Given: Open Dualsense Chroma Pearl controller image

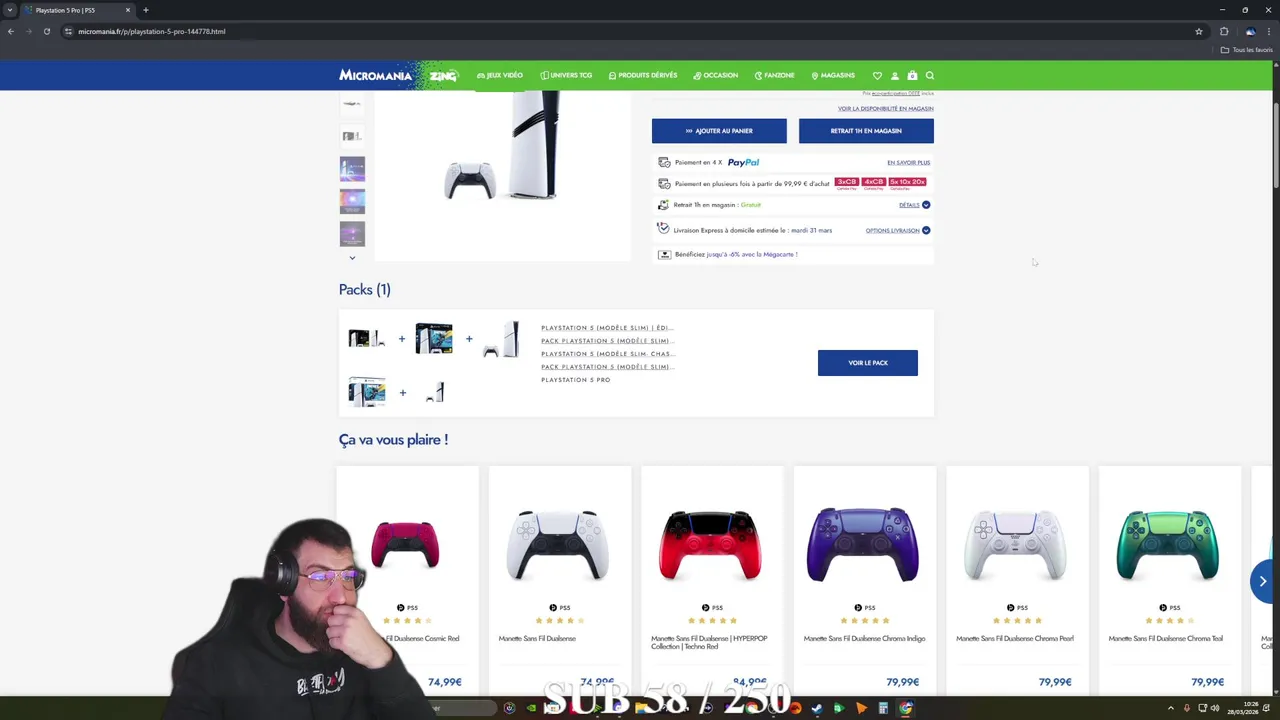Looking at the screenshot, I should click(x=1015, y=545).
